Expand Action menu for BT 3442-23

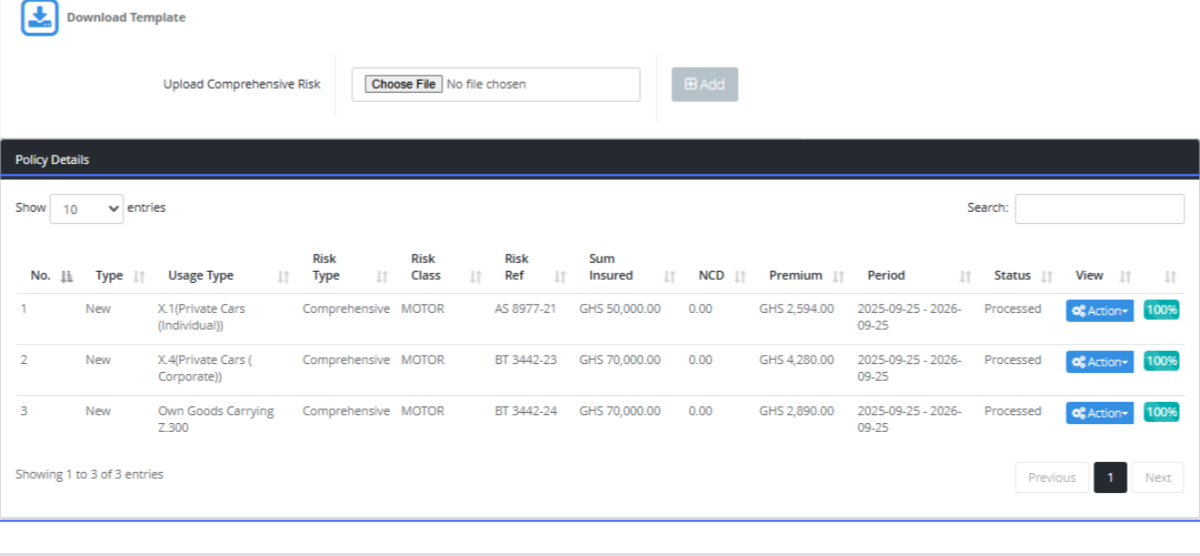[1099, 362]
